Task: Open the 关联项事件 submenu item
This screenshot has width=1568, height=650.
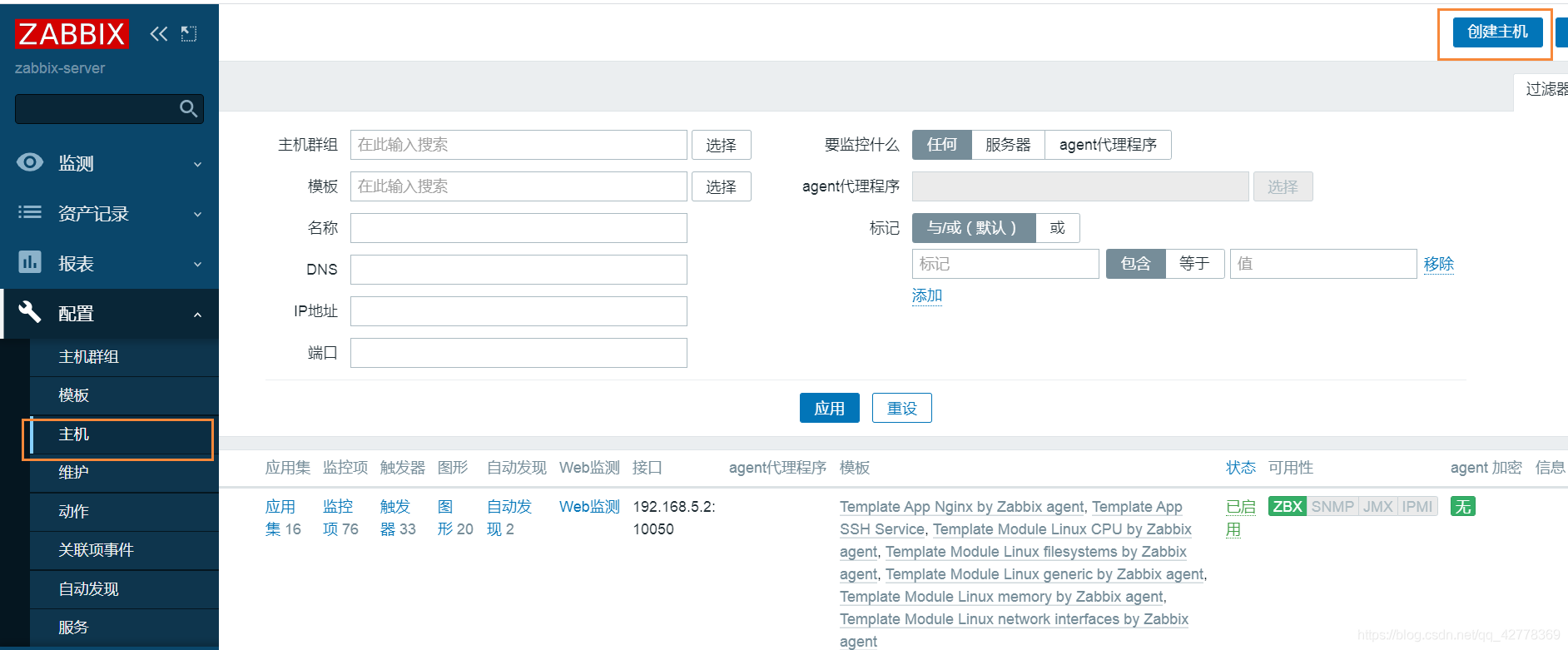Action: tap(124, 550)
